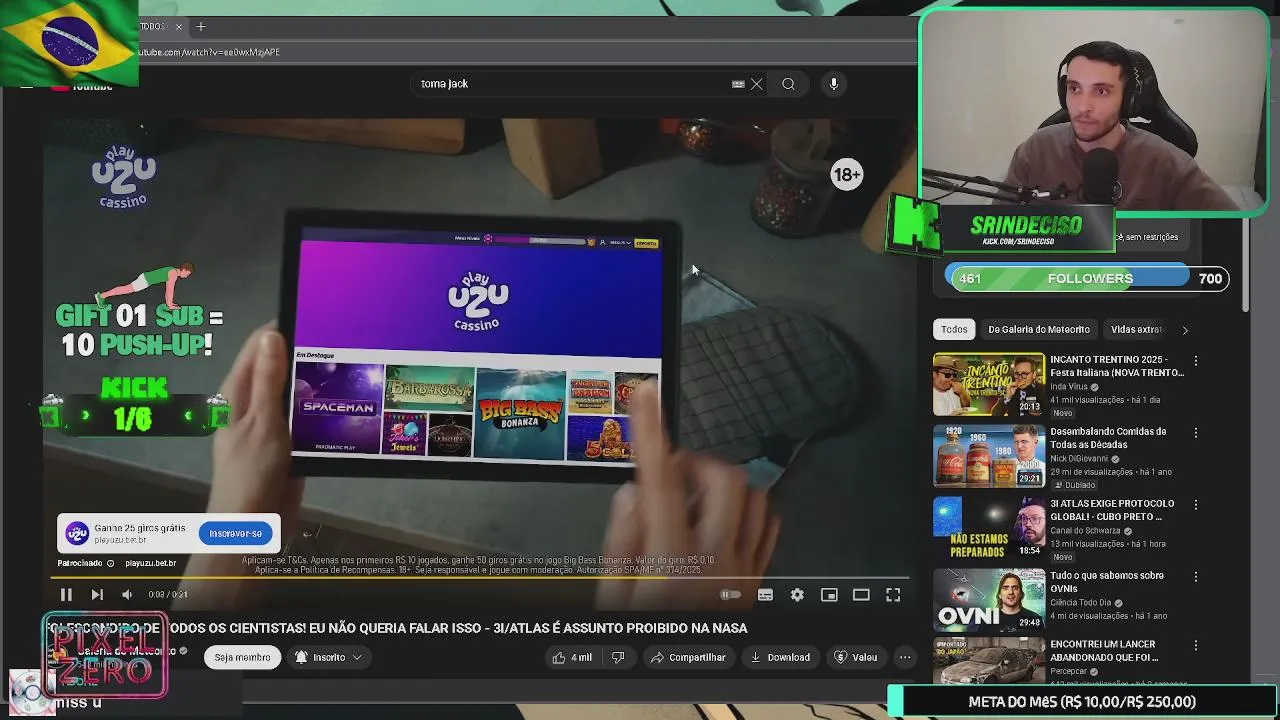
Task: Open the Desembalando Comidas video thumbnail
Action: click(x=989, y=456)
